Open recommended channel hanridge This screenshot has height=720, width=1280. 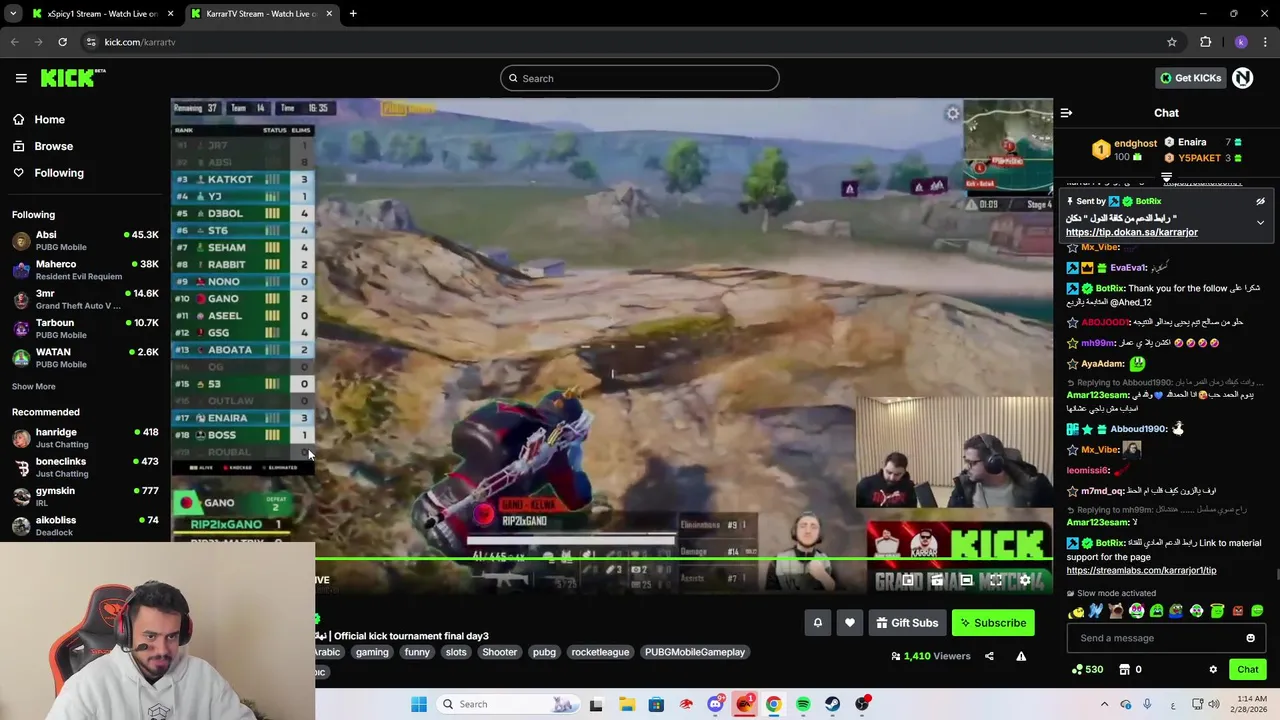pyautogui.click(x=85, y=438)
